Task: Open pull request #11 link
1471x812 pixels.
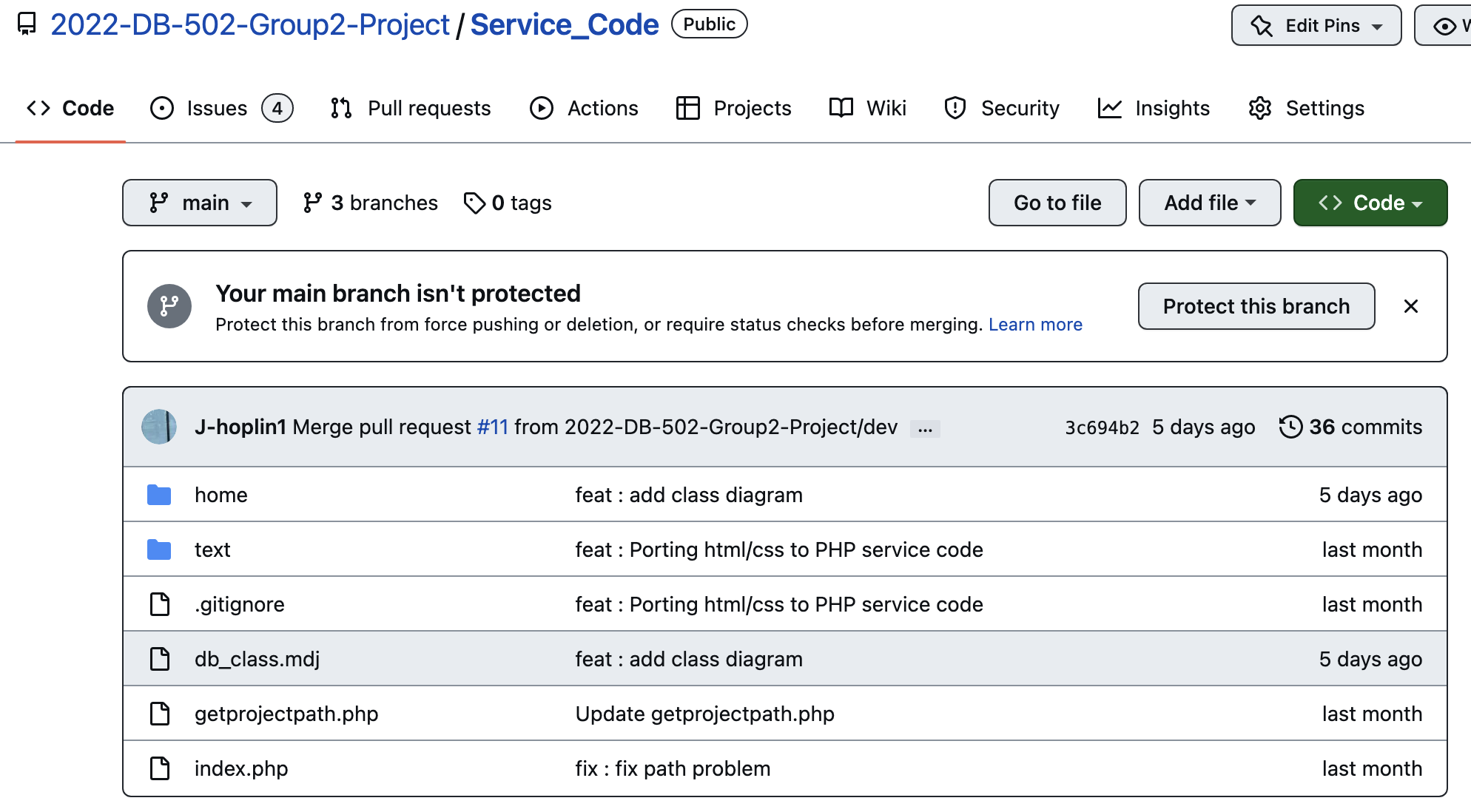Action: 493,427
